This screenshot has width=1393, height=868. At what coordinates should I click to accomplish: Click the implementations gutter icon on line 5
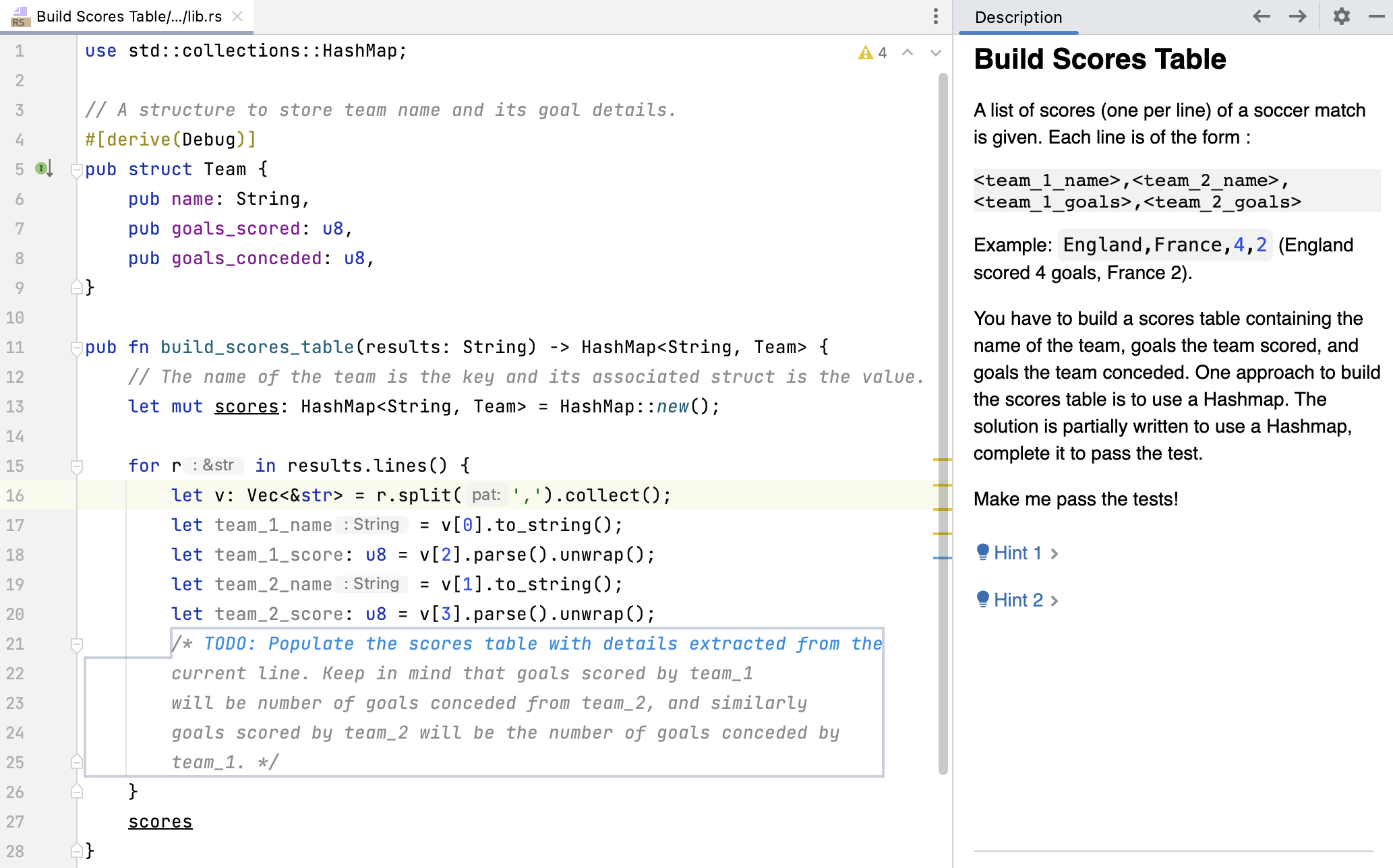44,168
